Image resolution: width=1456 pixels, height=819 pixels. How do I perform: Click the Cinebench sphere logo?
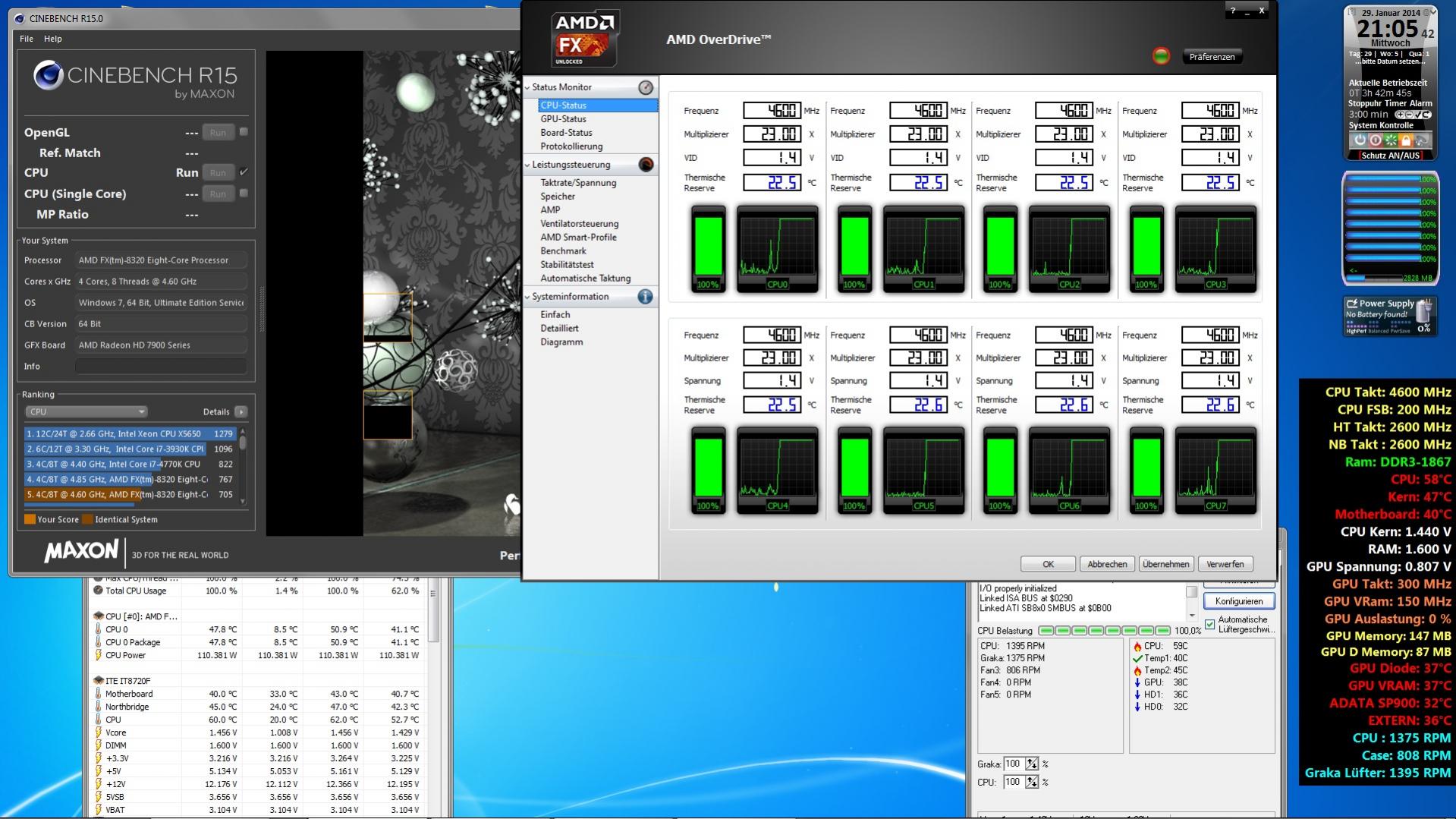tap(48, 76)
